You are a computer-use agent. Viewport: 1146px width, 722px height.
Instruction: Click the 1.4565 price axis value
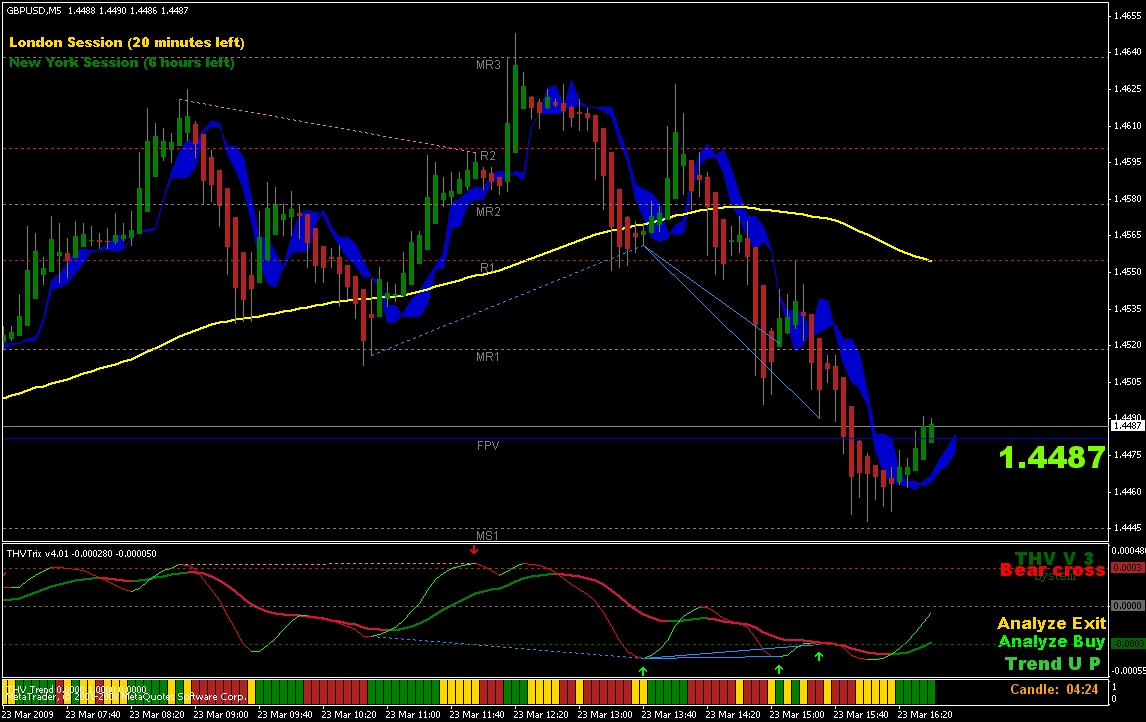1128,235
